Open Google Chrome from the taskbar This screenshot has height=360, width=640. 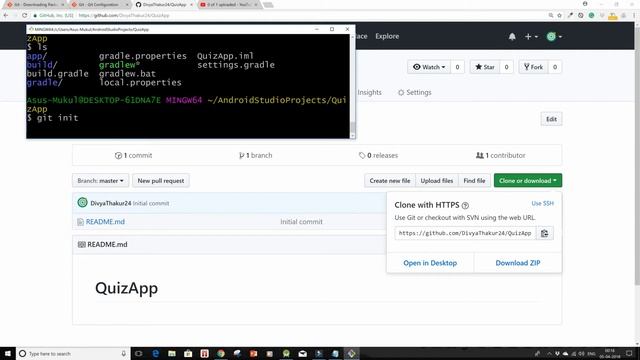pos(221,353)
